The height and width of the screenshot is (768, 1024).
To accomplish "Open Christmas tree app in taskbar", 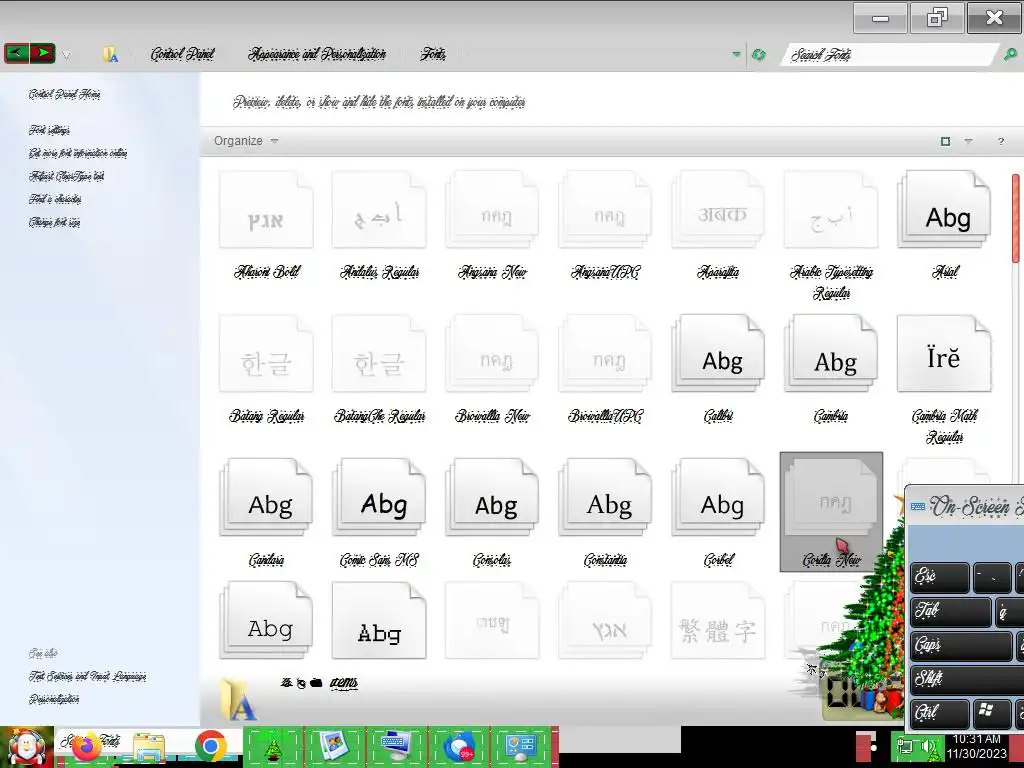I will tap(272, 746).
